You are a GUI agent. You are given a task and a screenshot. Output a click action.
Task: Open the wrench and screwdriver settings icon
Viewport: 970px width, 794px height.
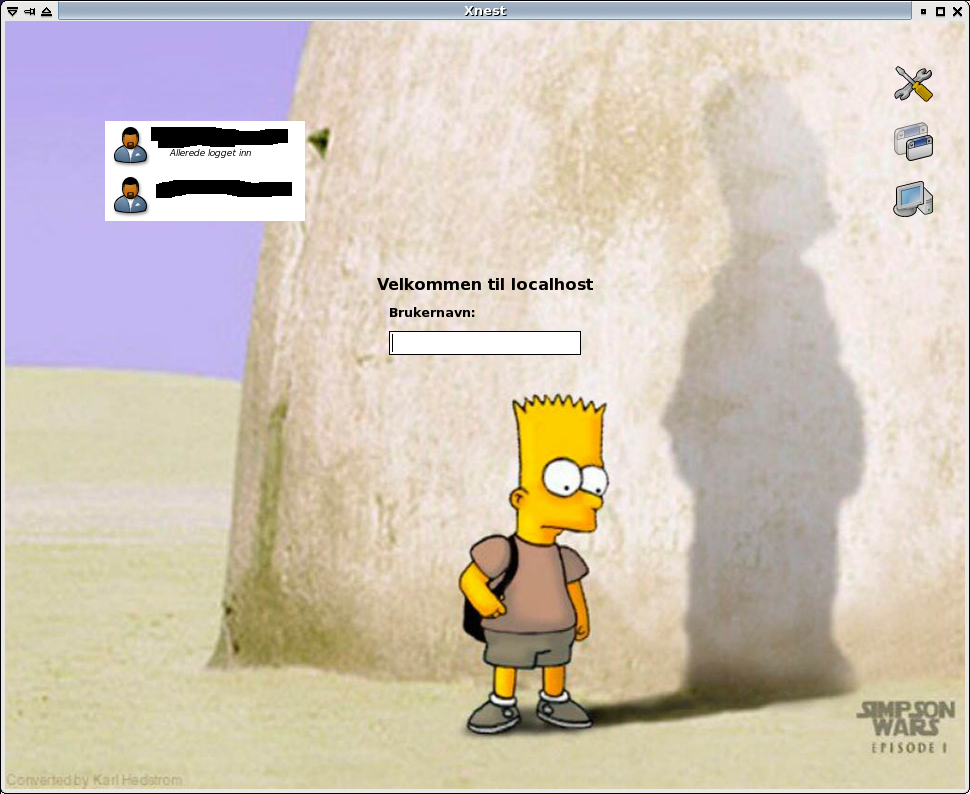913,84
